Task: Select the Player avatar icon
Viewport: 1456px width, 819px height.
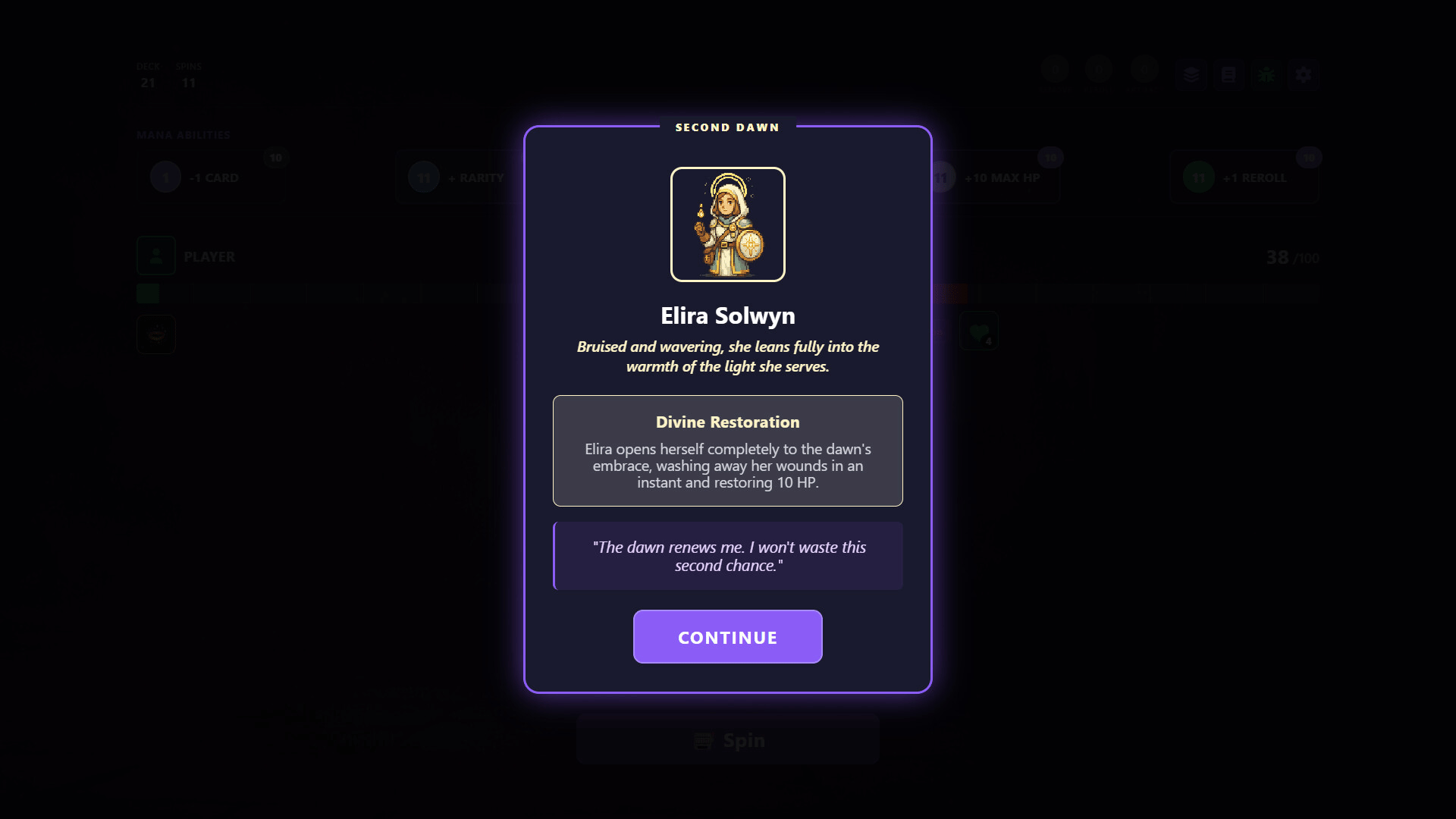Action: 156,256
